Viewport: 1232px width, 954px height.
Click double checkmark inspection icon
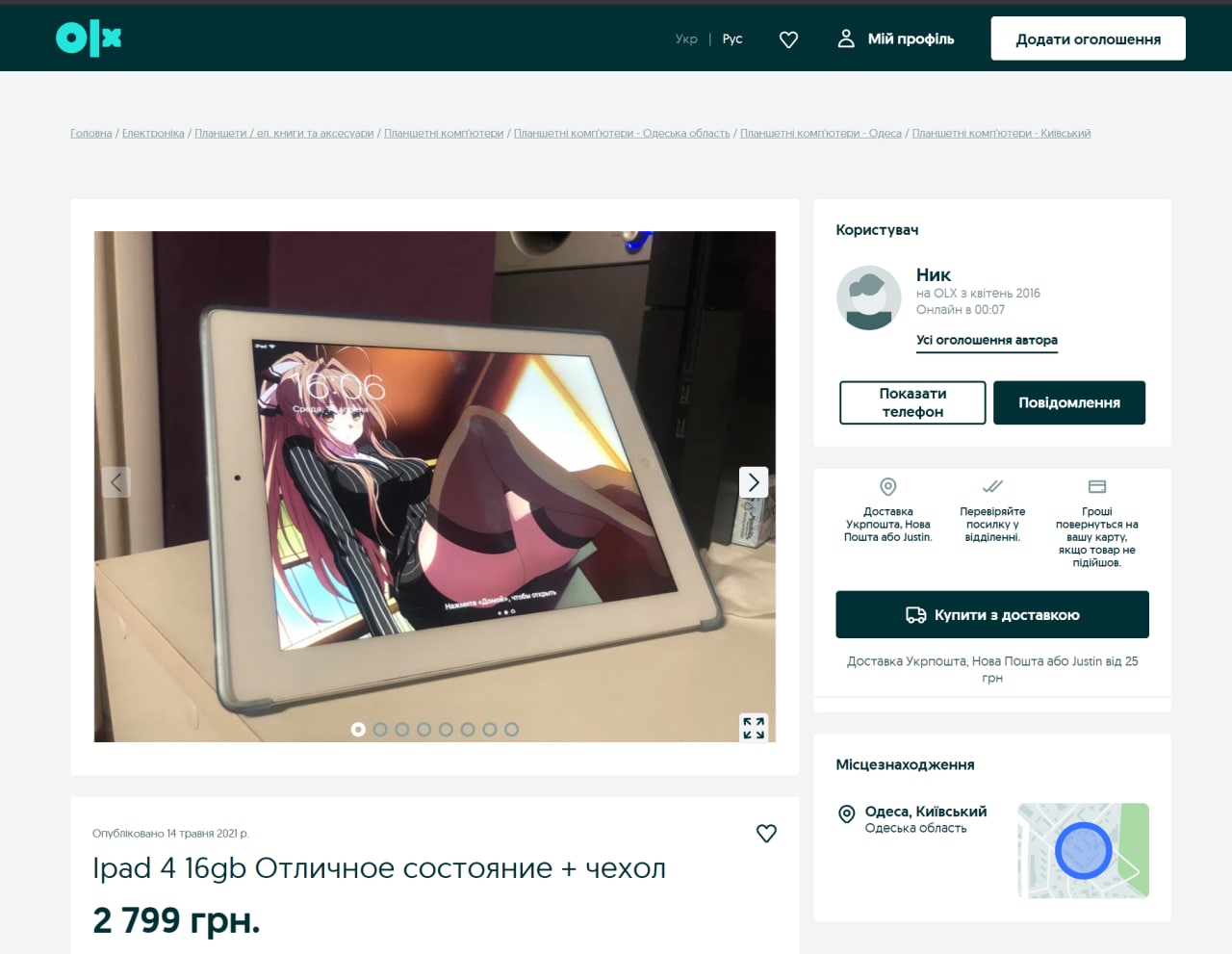click(x=992, y=486)
